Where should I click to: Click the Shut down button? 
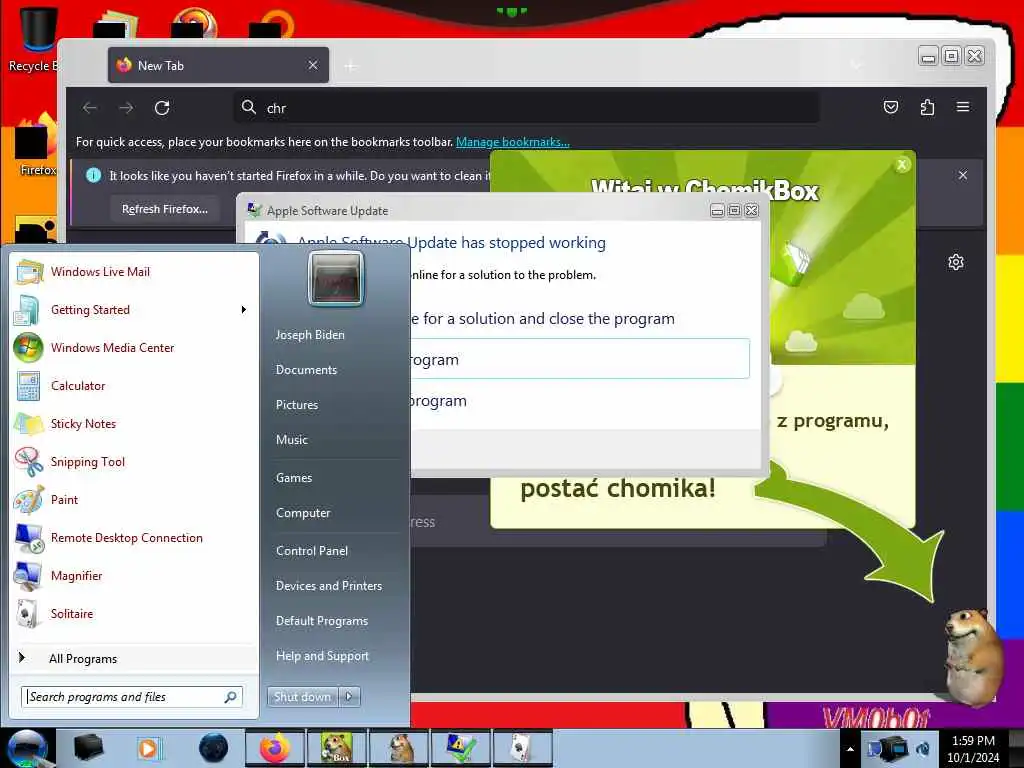pyautogui.click(x=302, y=697)
